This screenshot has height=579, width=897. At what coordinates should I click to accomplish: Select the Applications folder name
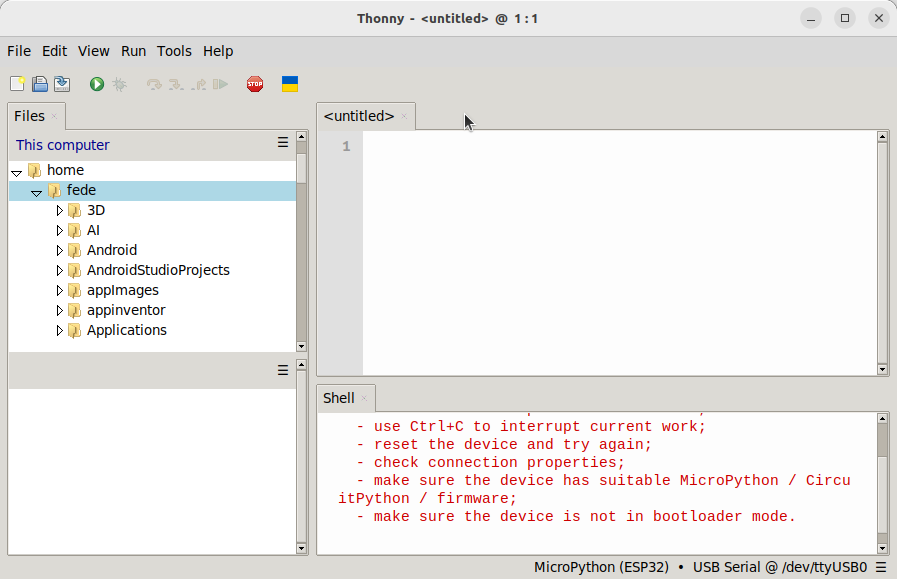point(126,330)
